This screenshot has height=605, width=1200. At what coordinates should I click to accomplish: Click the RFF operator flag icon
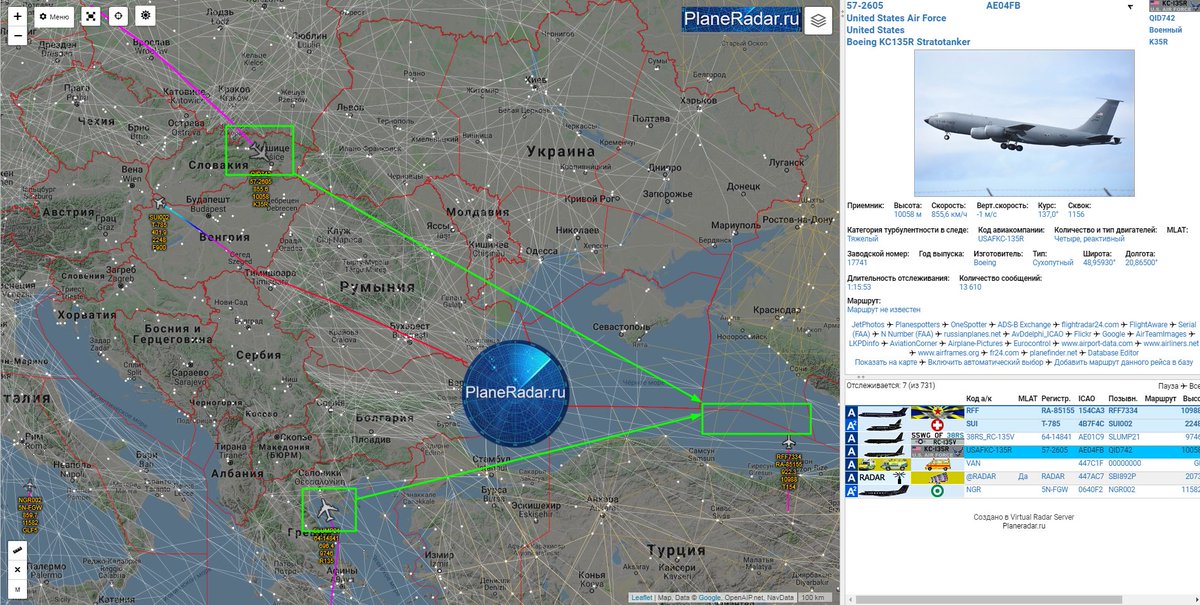937,412
